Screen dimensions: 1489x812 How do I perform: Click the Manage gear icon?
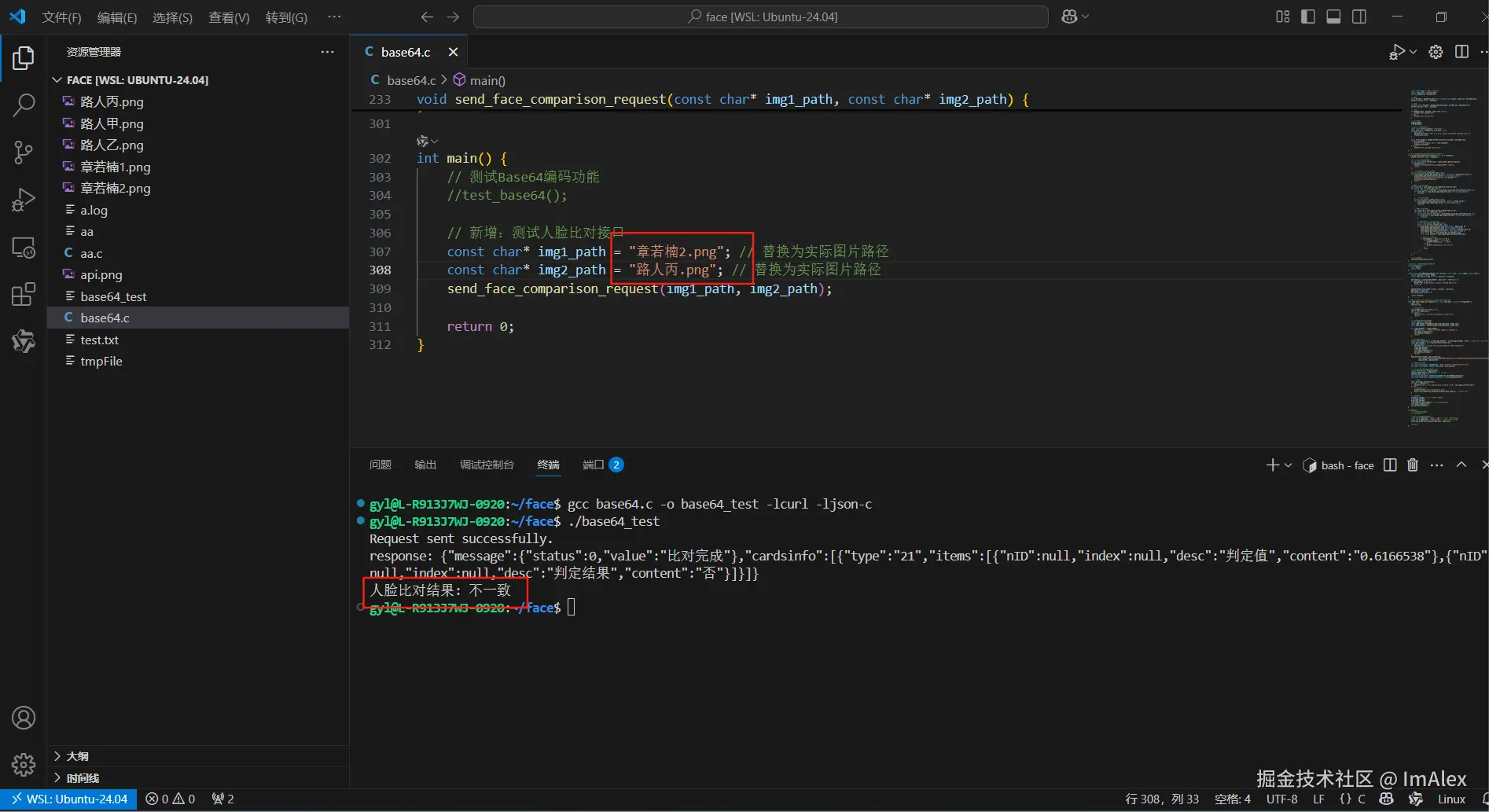(24, 764)
